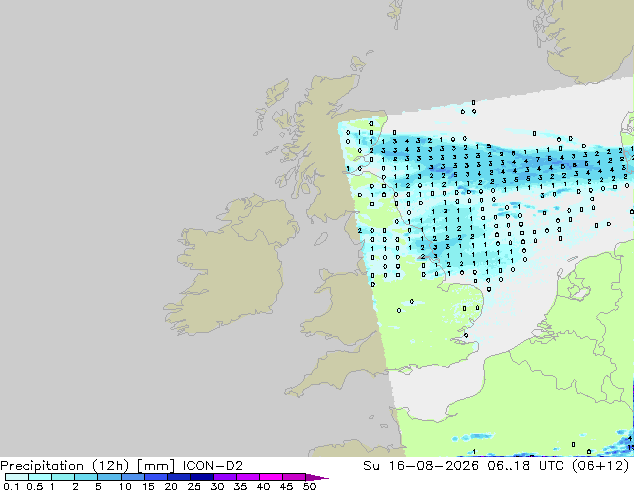This screenshot has width=634, height=490.
Task: Click the '0.1' legend scale value
Action: click(x=11, y=486)
